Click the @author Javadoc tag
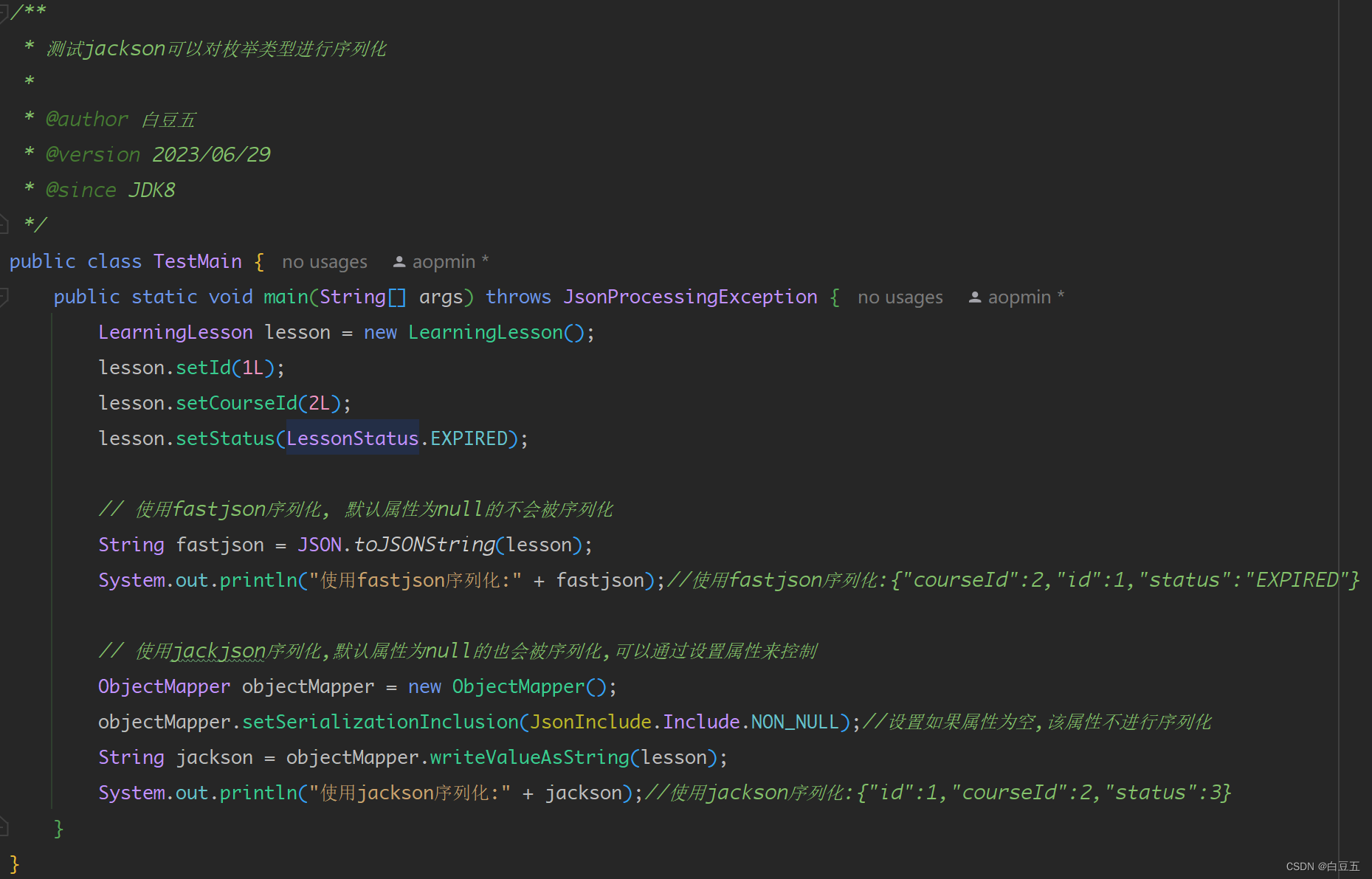The height and width of the screenshot is (879, 1372). 87,120
